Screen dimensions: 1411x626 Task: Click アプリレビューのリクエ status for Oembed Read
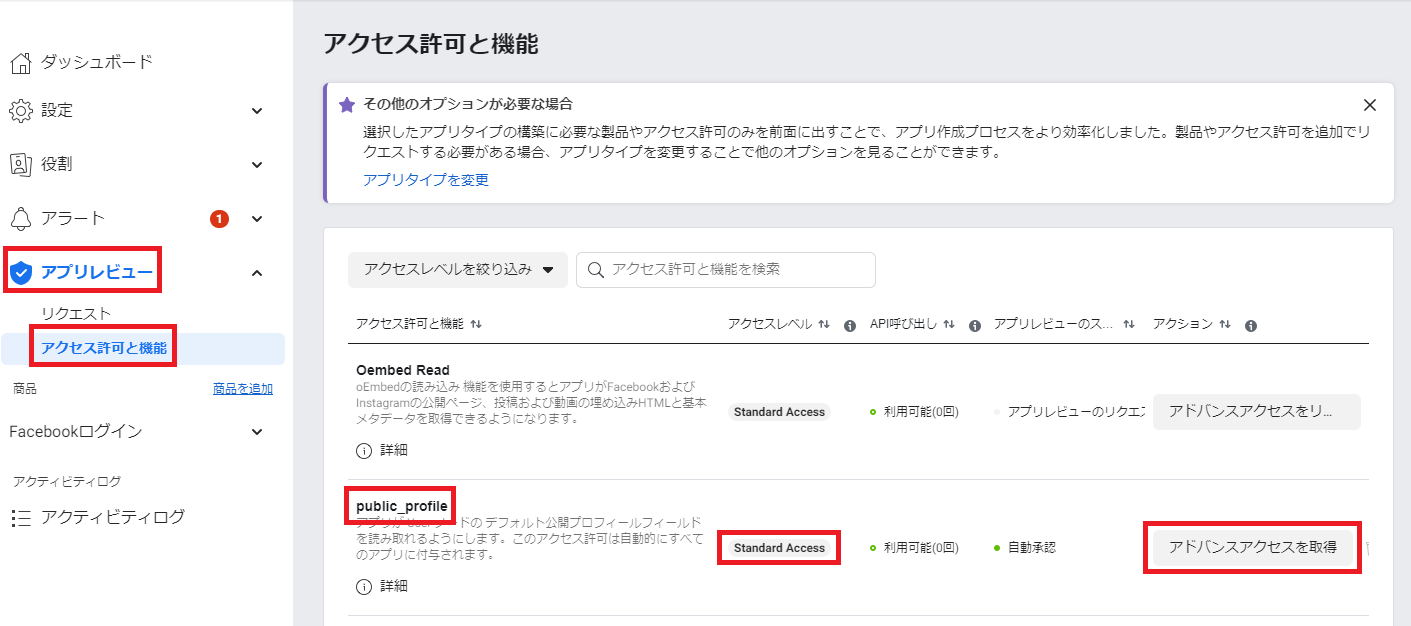coord(1076,412)
